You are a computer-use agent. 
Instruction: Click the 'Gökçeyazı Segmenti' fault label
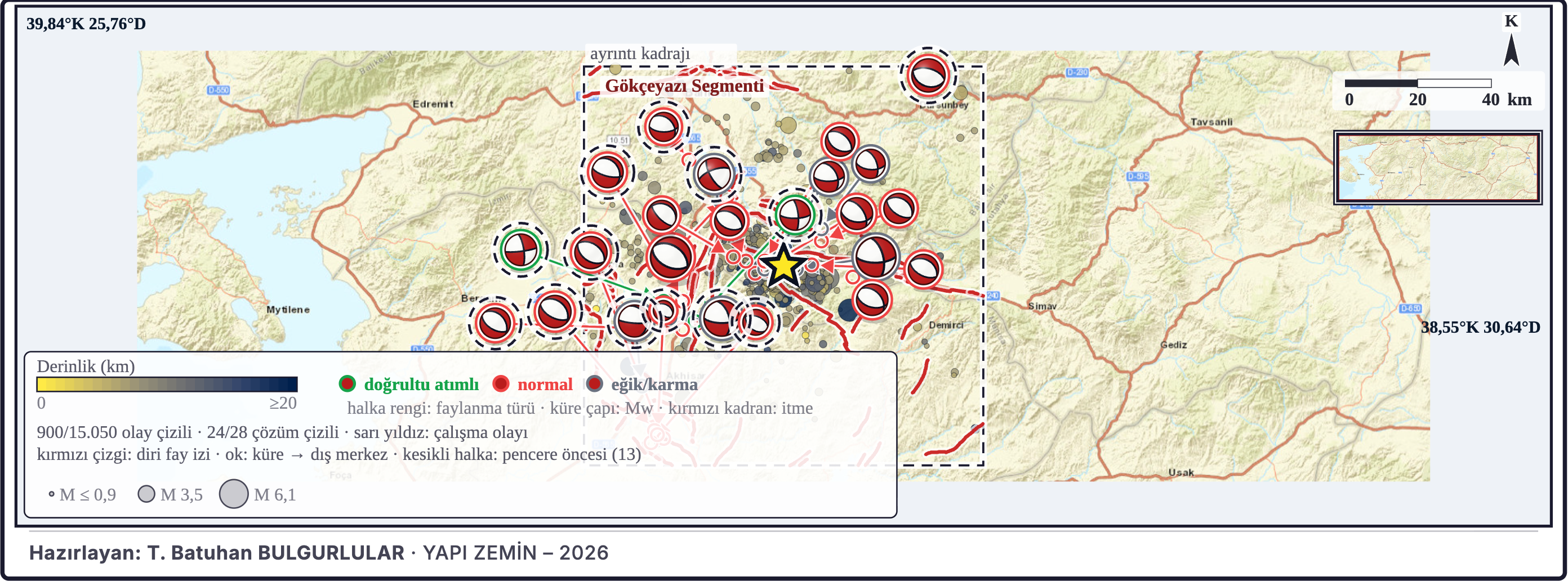point(684,86)
